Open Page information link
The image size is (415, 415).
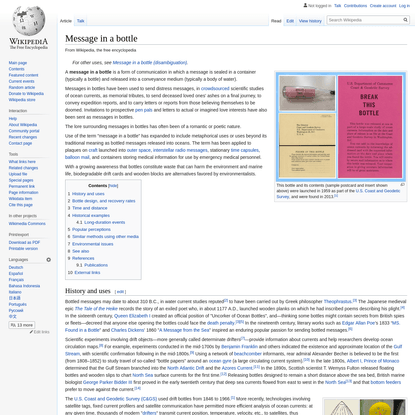pyautogui.click(x=23, y=192)
